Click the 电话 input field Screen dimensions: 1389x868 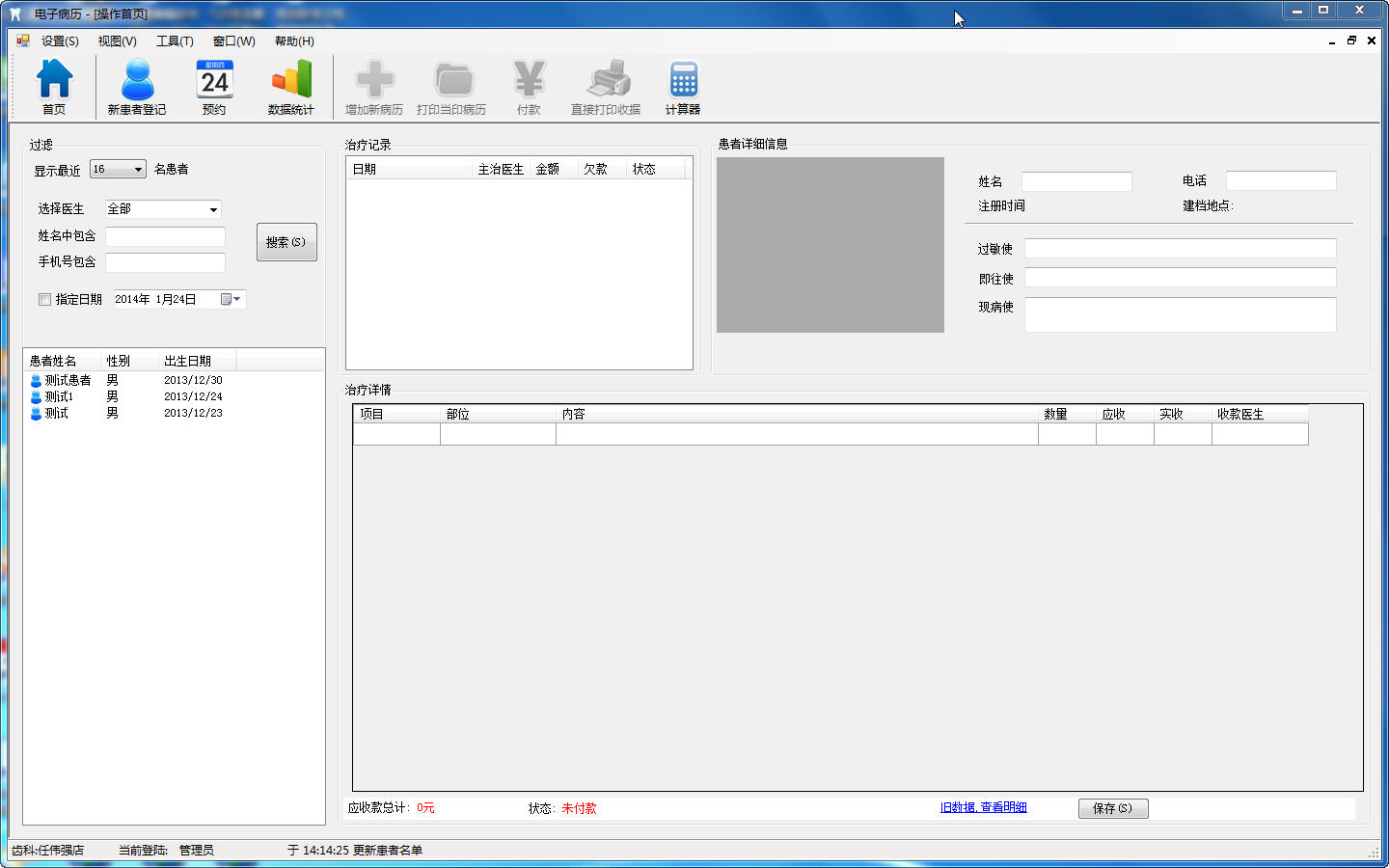tap(1281, 180)
